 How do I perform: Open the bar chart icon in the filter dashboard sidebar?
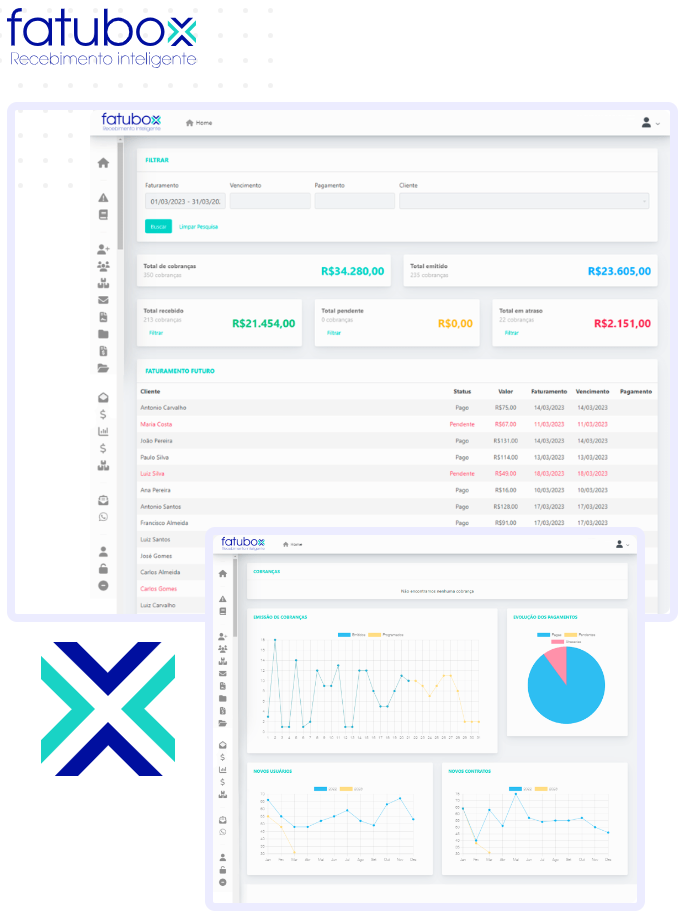(103, 431)
